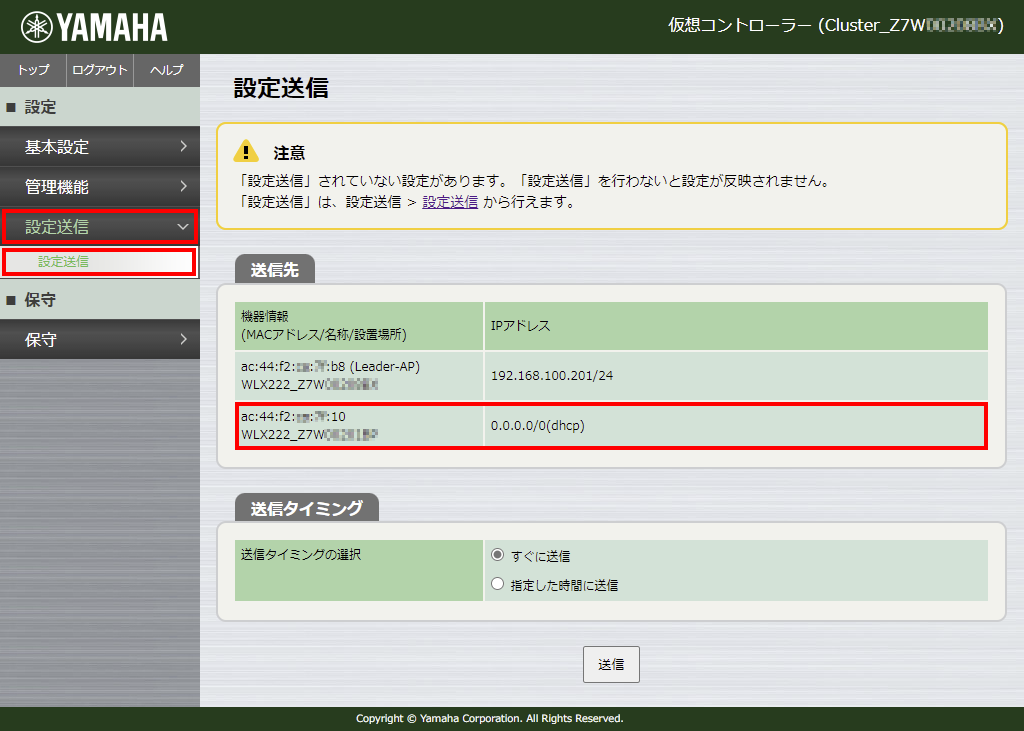This screenshot has width=1024, height=731.
Task: Open the ヘルプ page
Action: click(166, 70)
